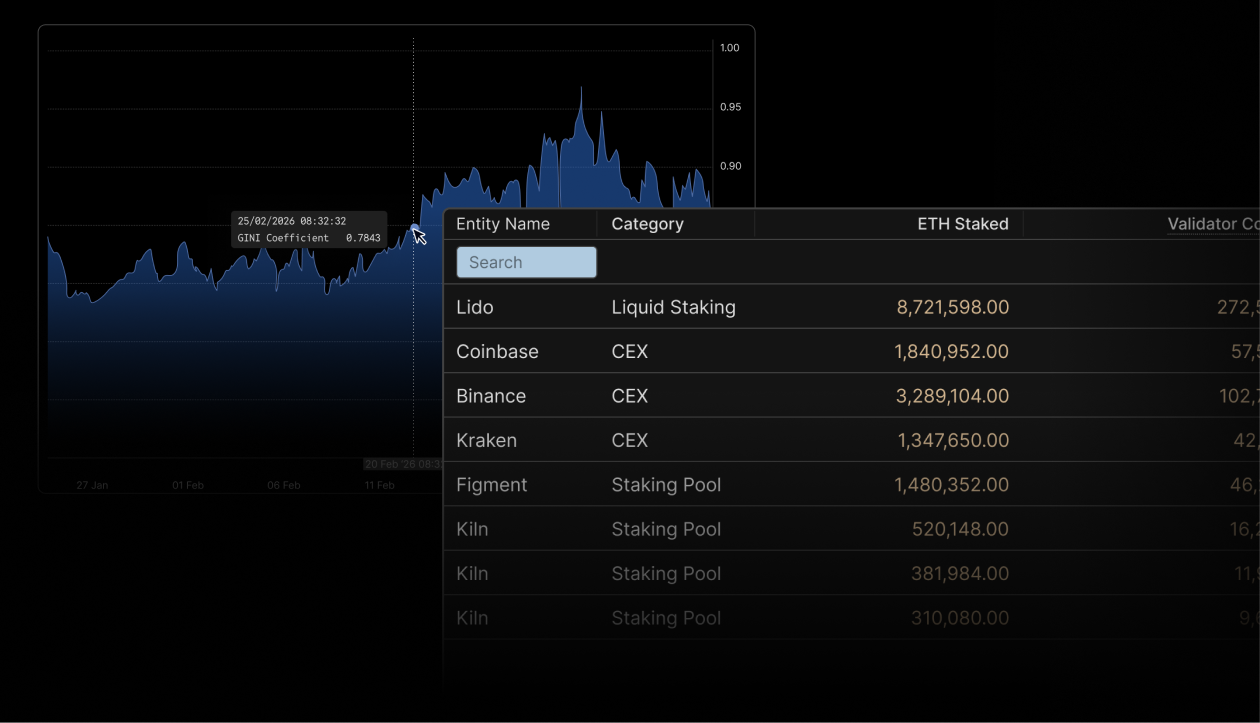1260x723 pixels.
Task: Click the 1,840,952.00 ETH staked value
Action: (x=953, y=352)
